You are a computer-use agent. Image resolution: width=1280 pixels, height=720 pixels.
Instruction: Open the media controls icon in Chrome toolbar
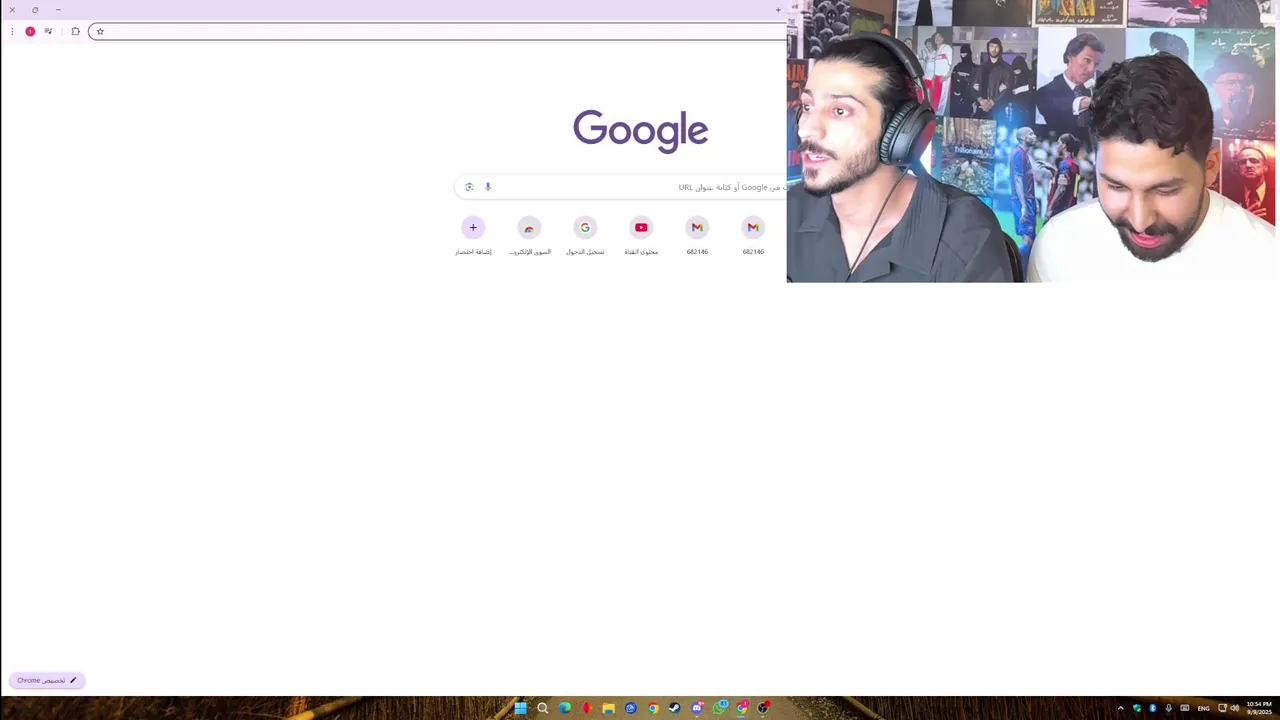point(48,31)
